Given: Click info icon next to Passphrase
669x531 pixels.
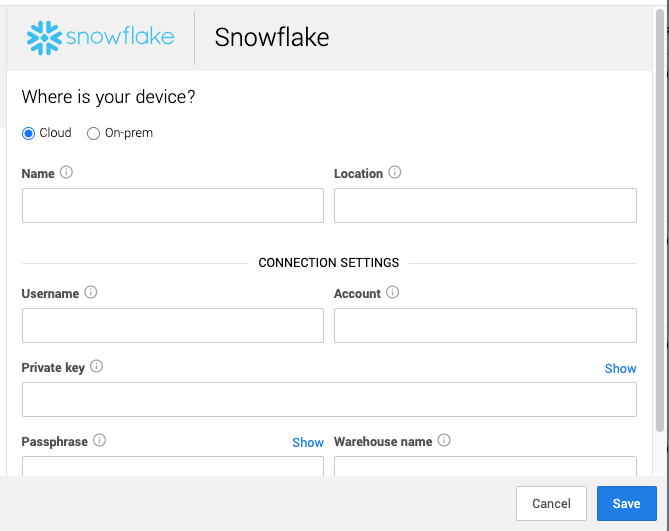Looking at the screenshot, I should point(100,440).
